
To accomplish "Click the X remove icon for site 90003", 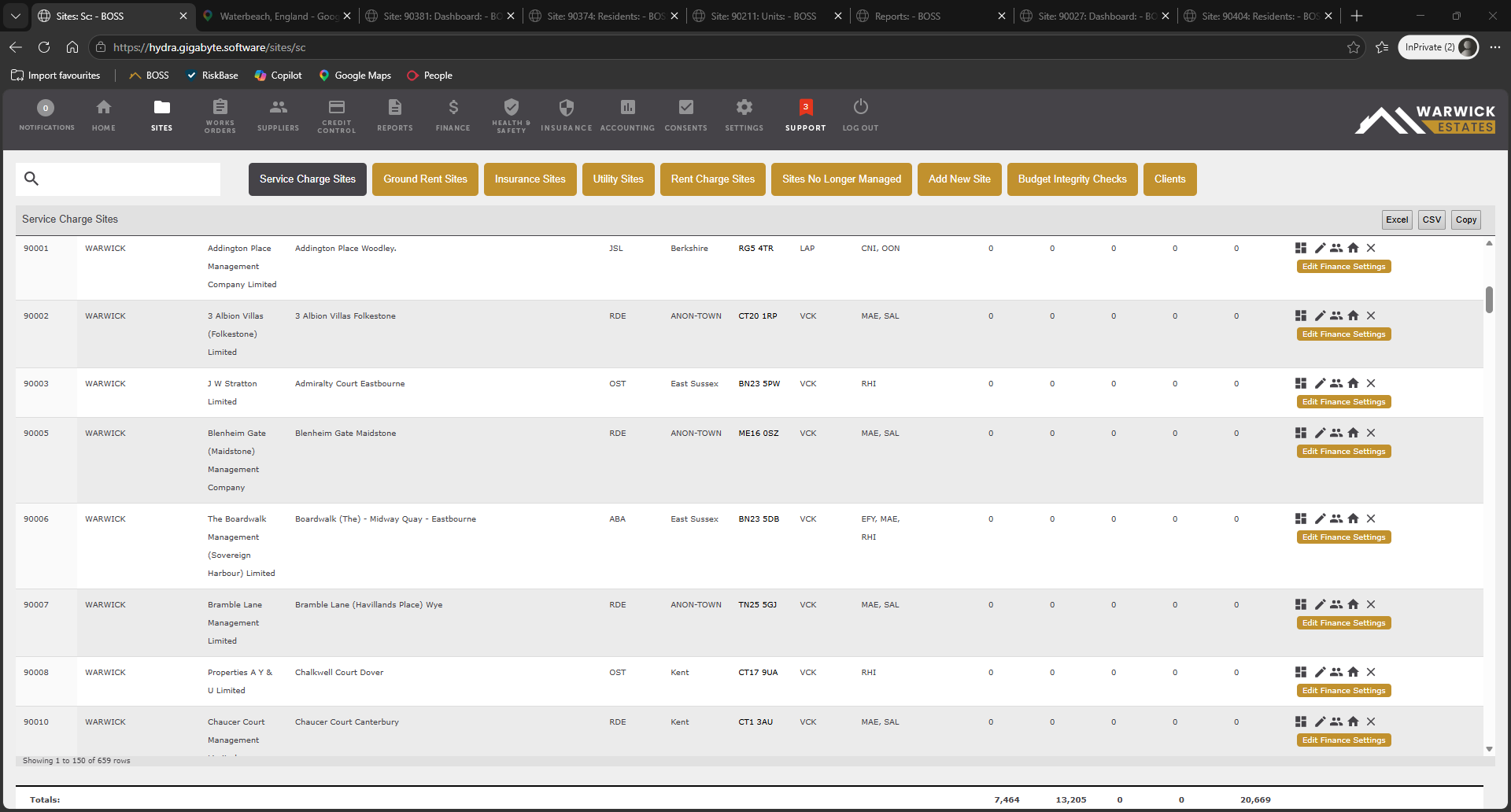I will [x=1371, y=383].
